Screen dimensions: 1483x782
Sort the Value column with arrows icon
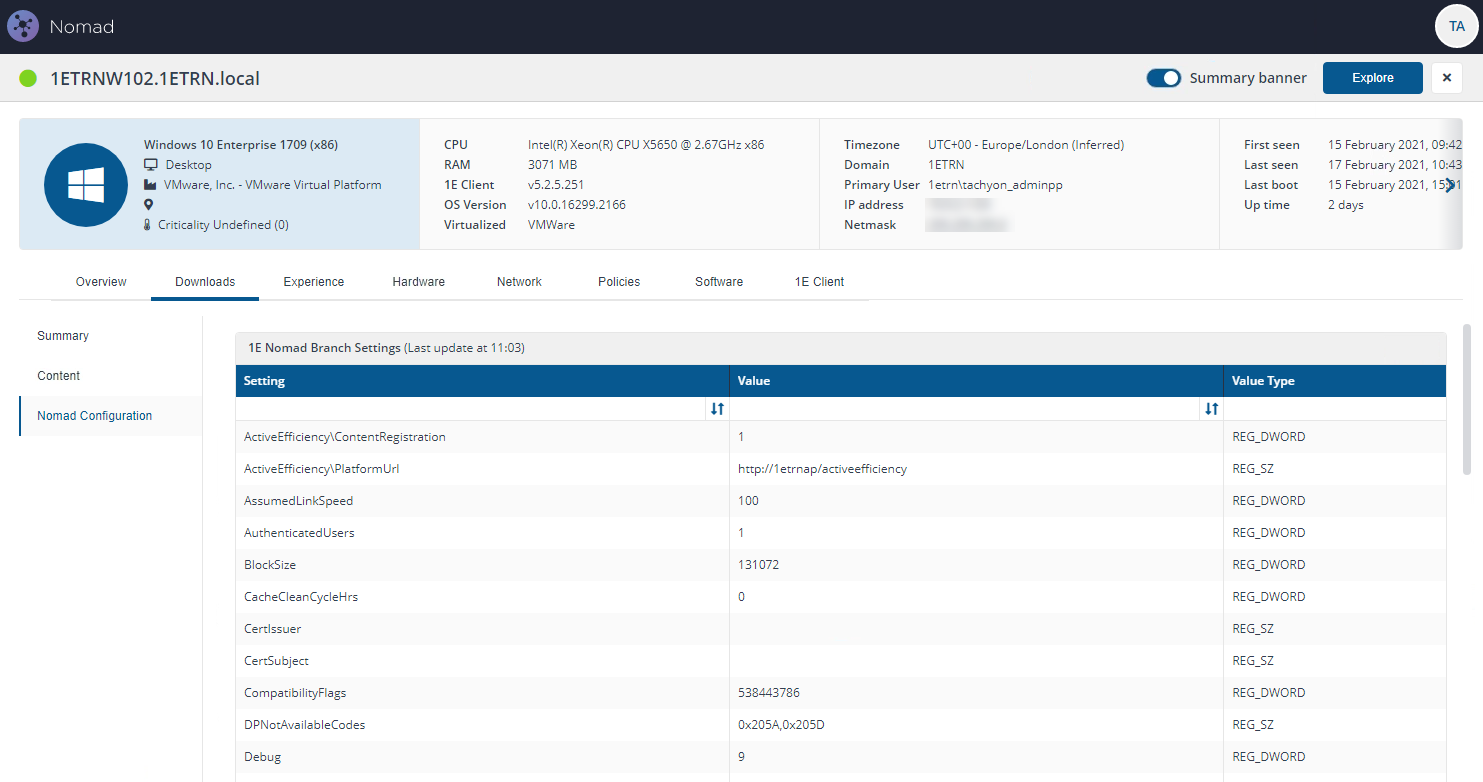pyautogui.click(x=1211, y=409)
